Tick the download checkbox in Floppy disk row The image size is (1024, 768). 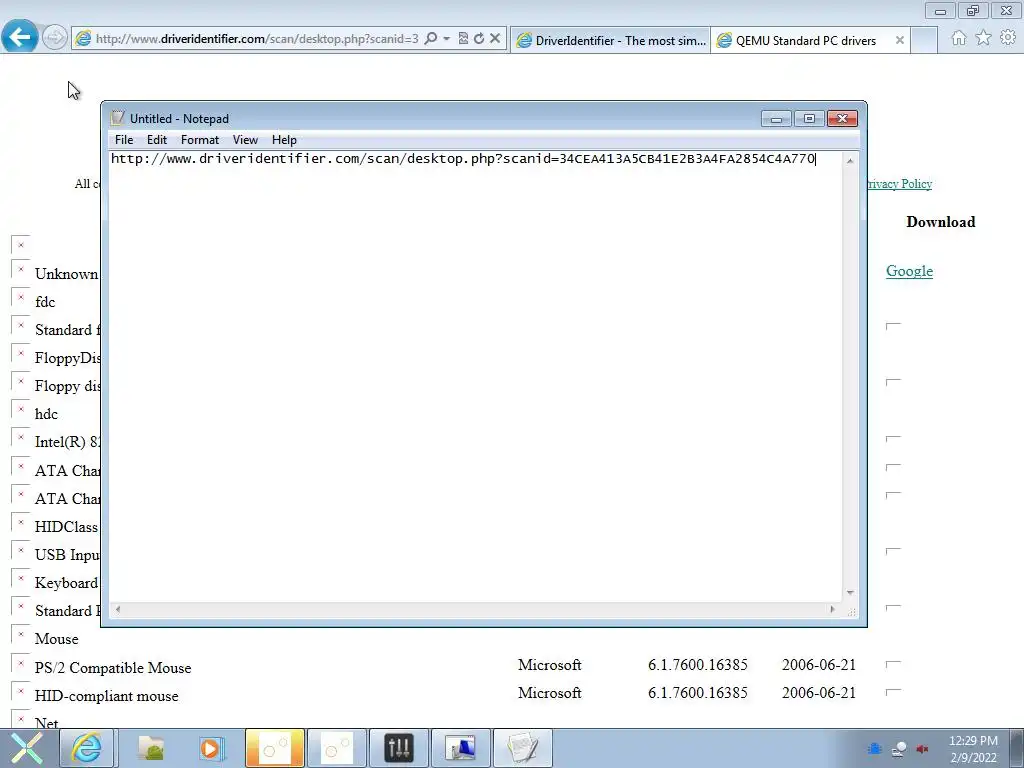point(893,382)
